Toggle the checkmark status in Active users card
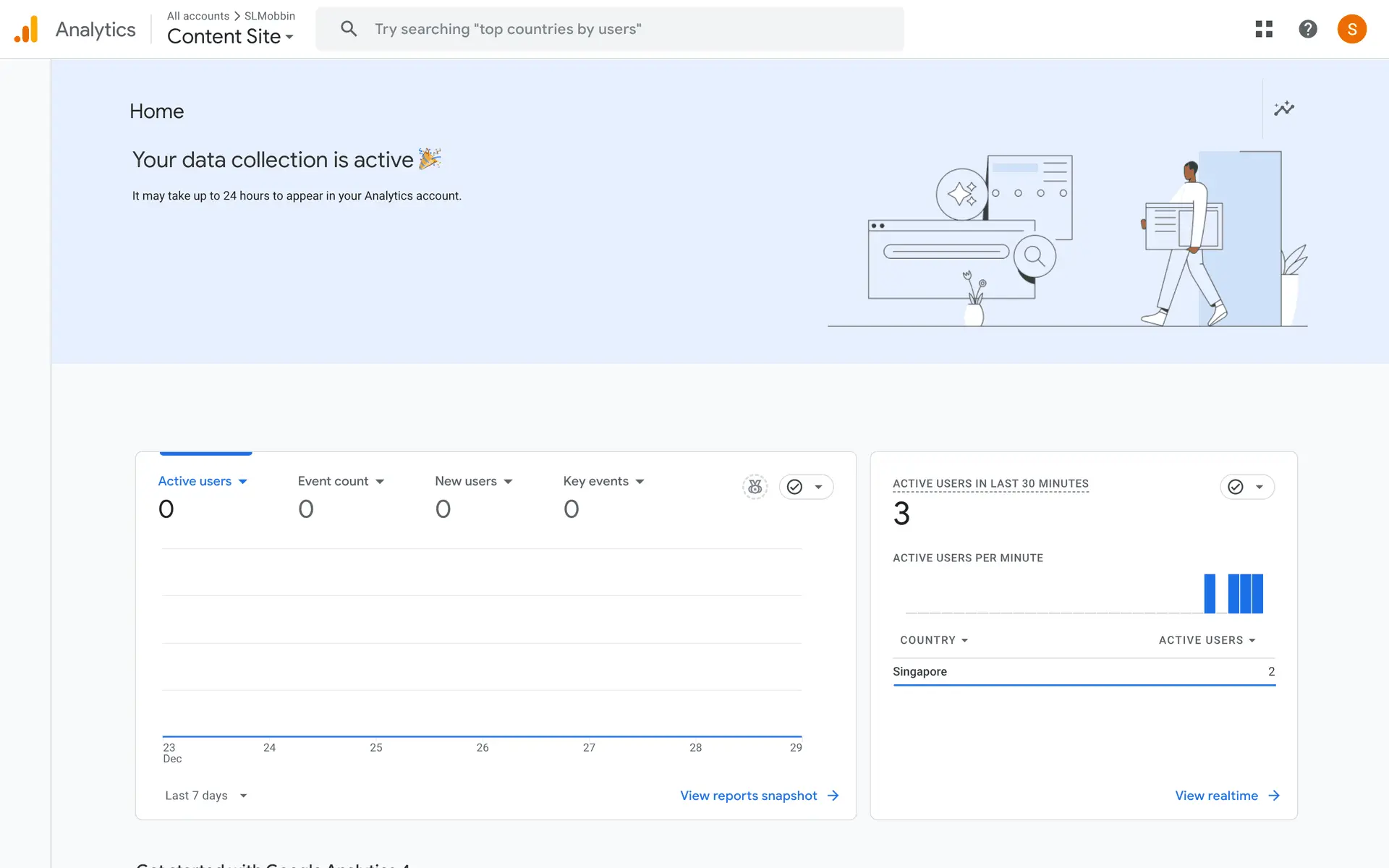 (x=795, y=487)
